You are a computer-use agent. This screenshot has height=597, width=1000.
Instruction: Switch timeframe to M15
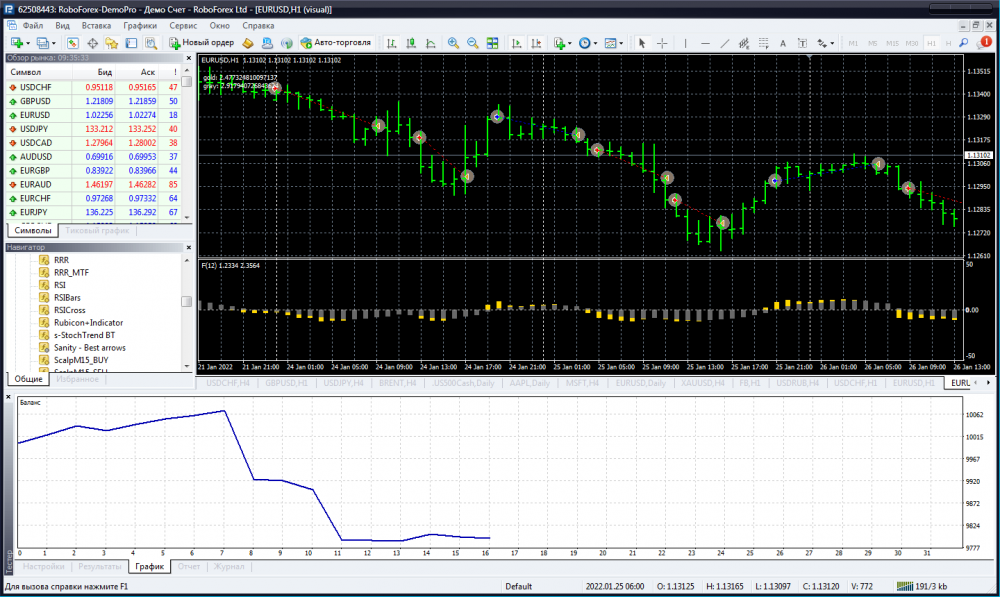(892, 43)
